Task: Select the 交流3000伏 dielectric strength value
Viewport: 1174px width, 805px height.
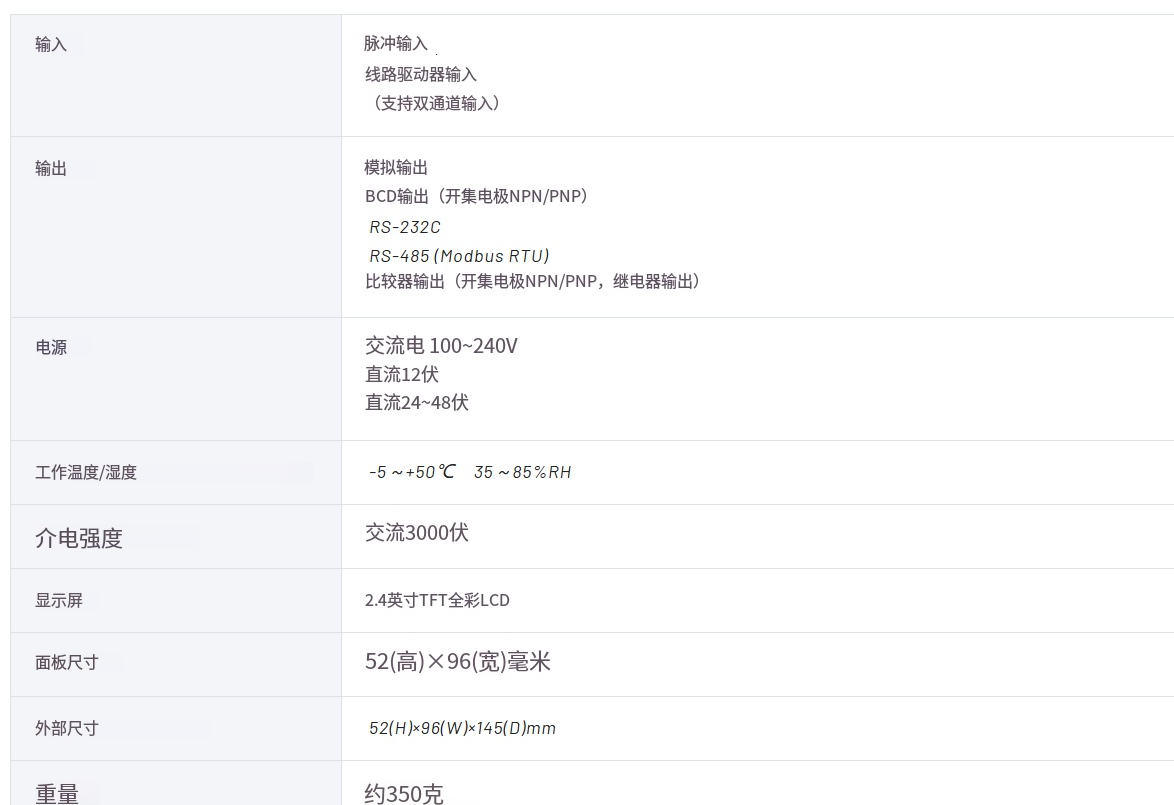Action: [x=416, y=533]
